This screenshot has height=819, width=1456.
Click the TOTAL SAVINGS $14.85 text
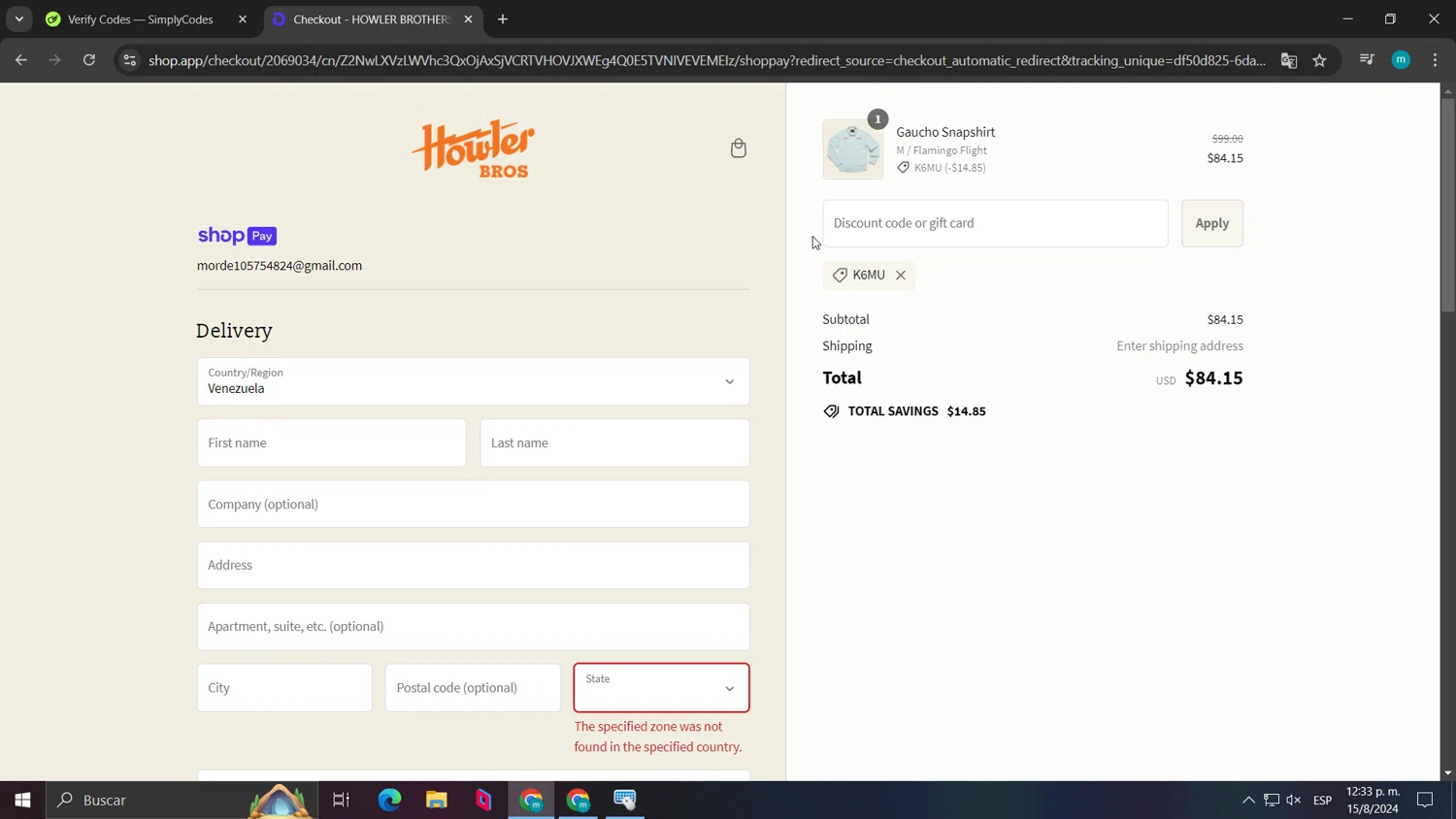click(x=916, y=411)
